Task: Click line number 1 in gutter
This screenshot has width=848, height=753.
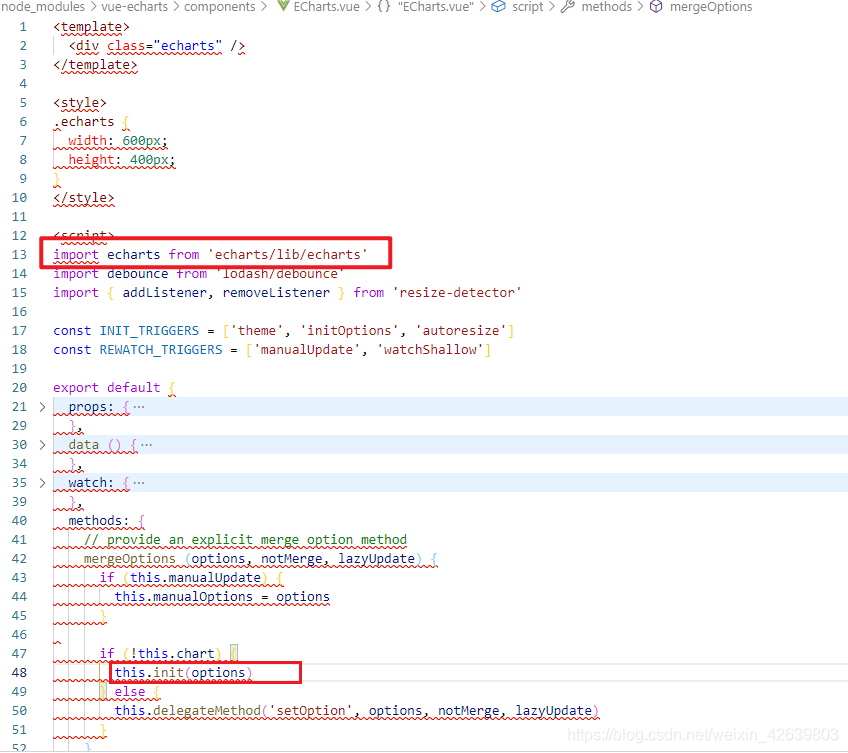Action: (23, 27)
